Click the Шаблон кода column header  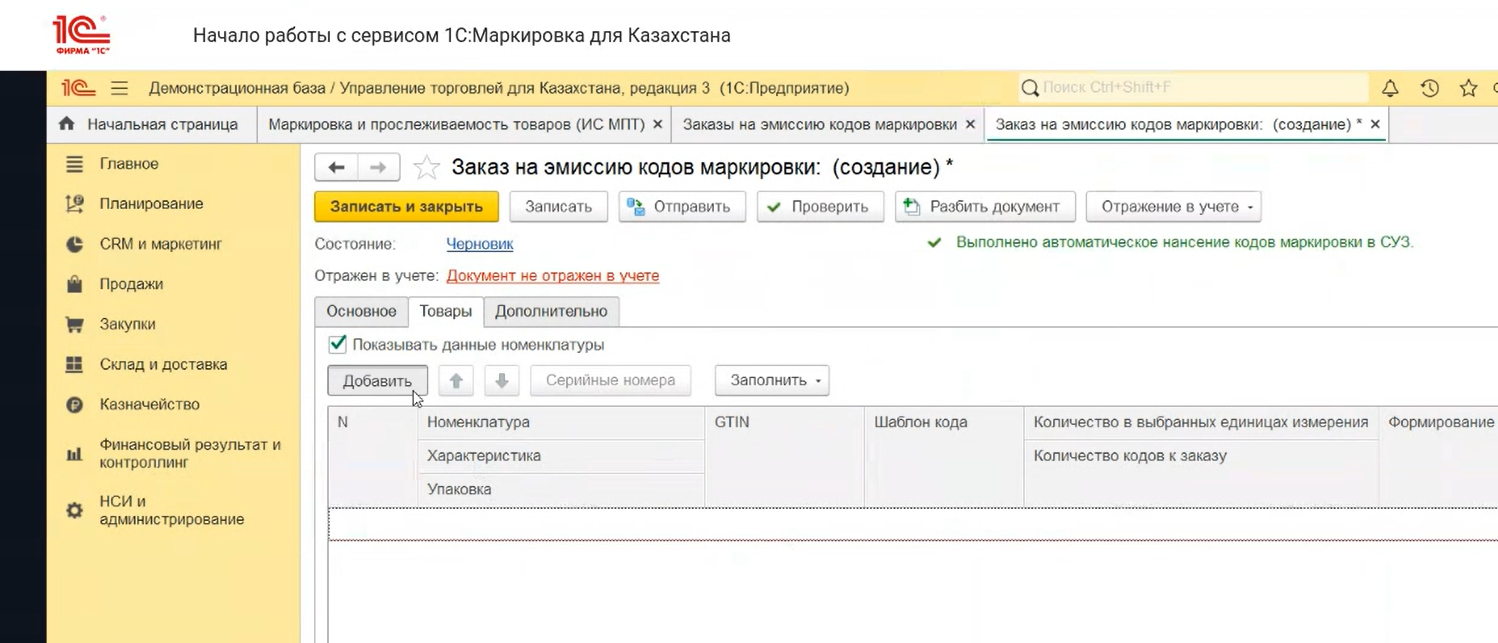[x=944, y=456]
